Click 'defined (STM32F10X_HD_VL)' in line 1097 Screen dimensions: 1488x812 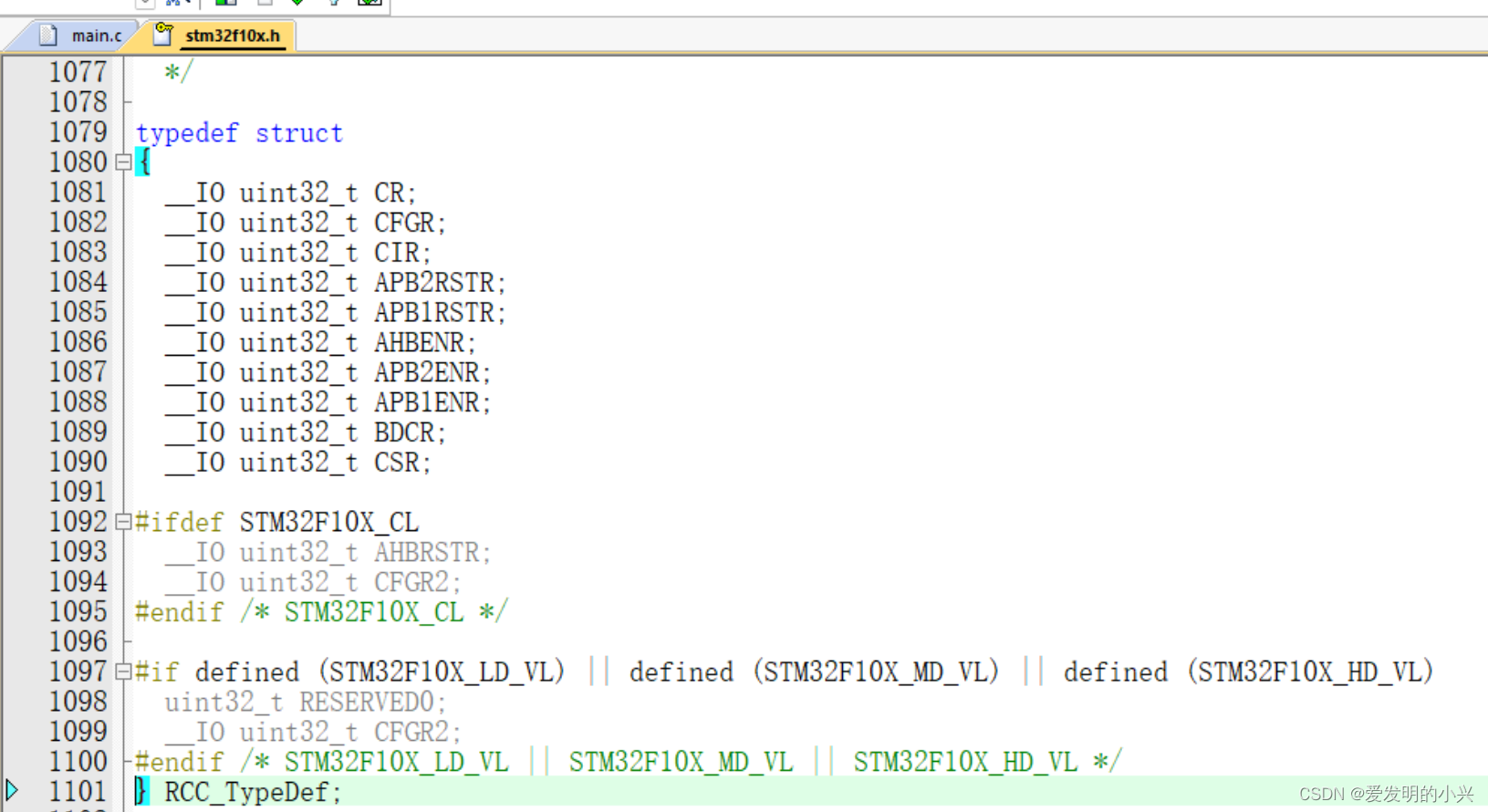click(1249, 672)
